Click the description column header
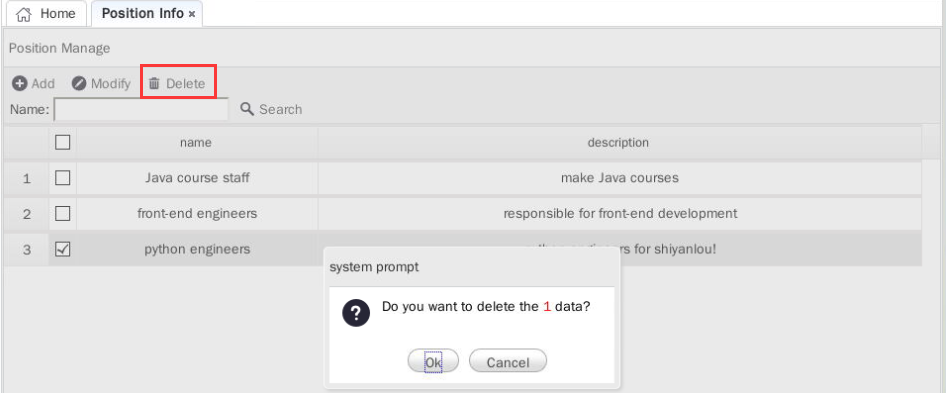This screenshot has width=946, height=393. pyautogui.click(x=619, y=142)
